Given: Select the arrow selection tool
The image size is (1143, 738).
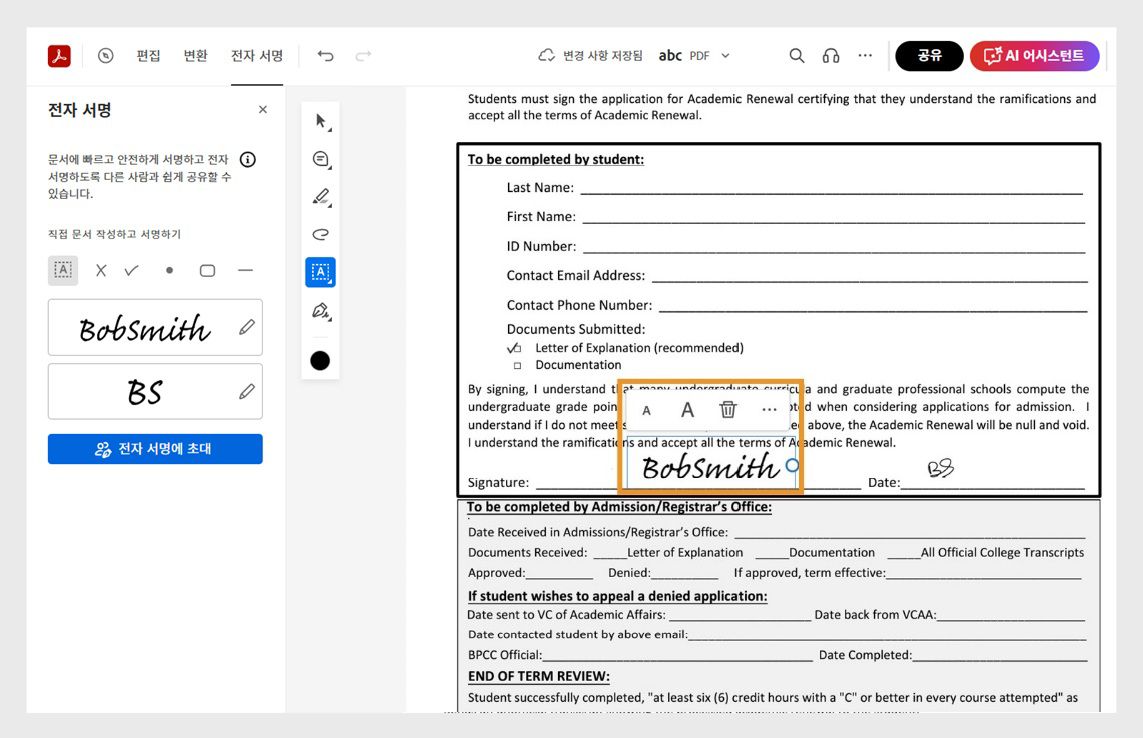Looking at the screenshot, I should pos(321,121).
